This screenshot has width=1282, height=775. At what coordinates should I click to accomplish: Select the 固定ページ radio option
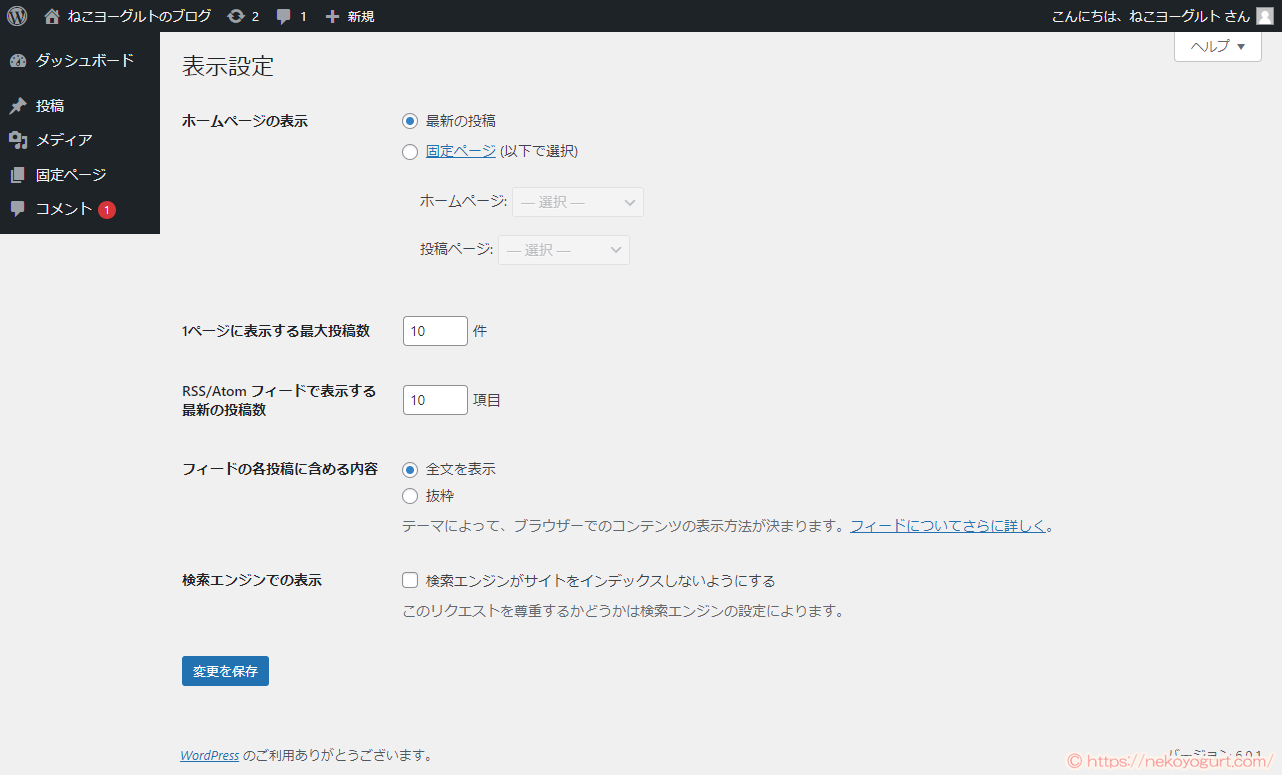409,151
